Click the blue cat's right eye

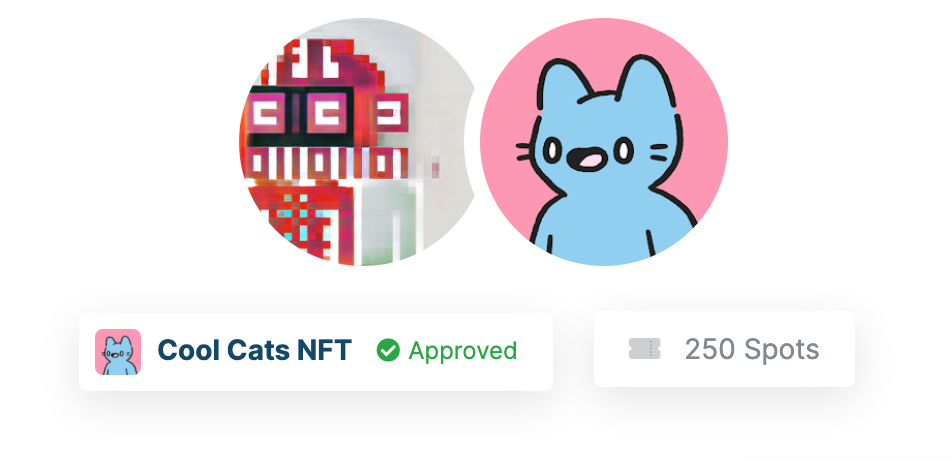tap(623, 150)
